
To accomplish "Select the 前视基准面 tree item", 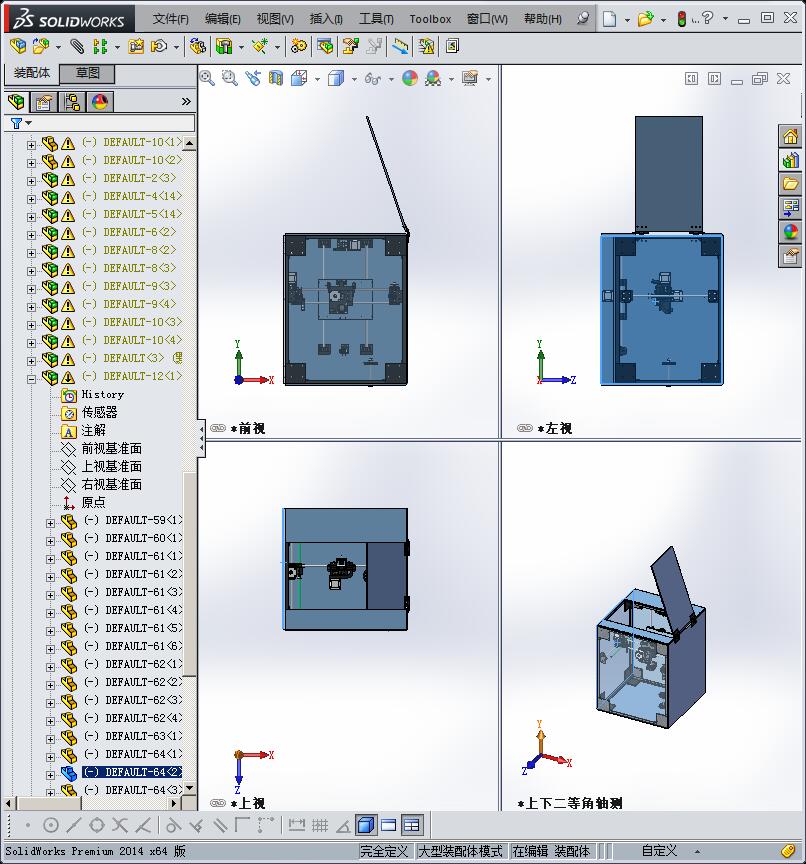I will click(112, 448).
